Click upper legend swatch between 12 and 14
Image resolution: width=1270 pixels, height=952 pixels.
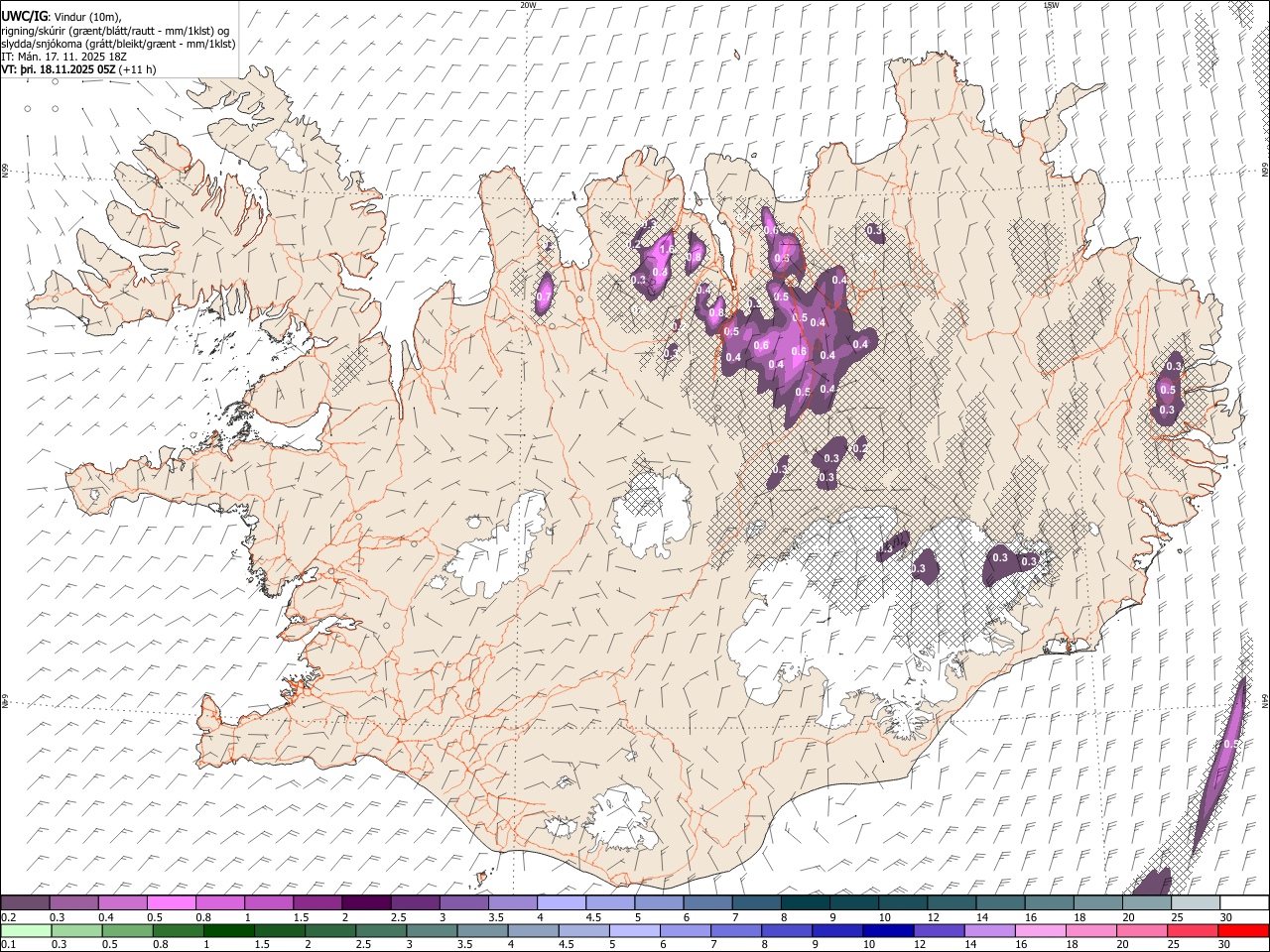point(951,902)
